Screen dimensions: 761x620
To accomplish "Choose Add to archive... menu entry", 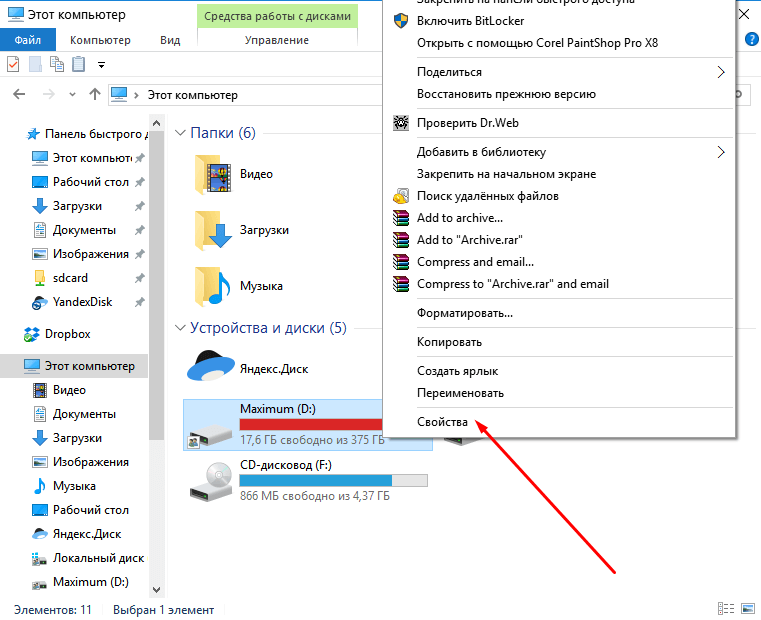I will 558,218.
